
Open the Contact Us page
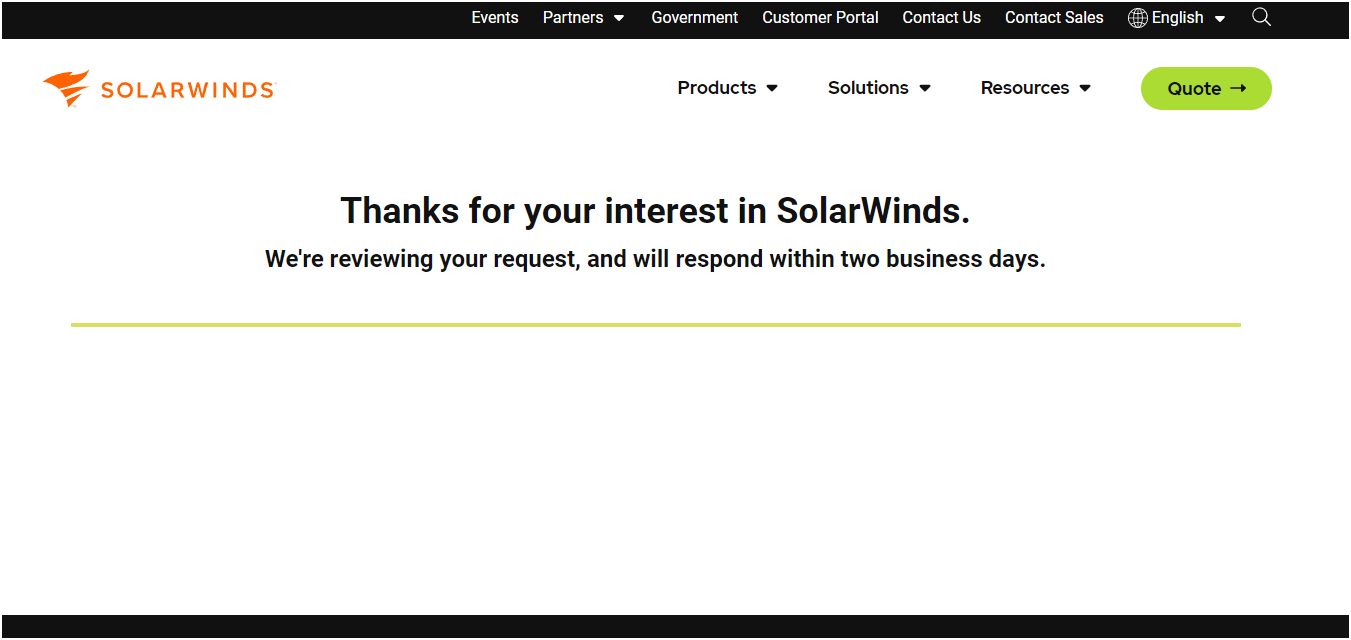(941, 18)
